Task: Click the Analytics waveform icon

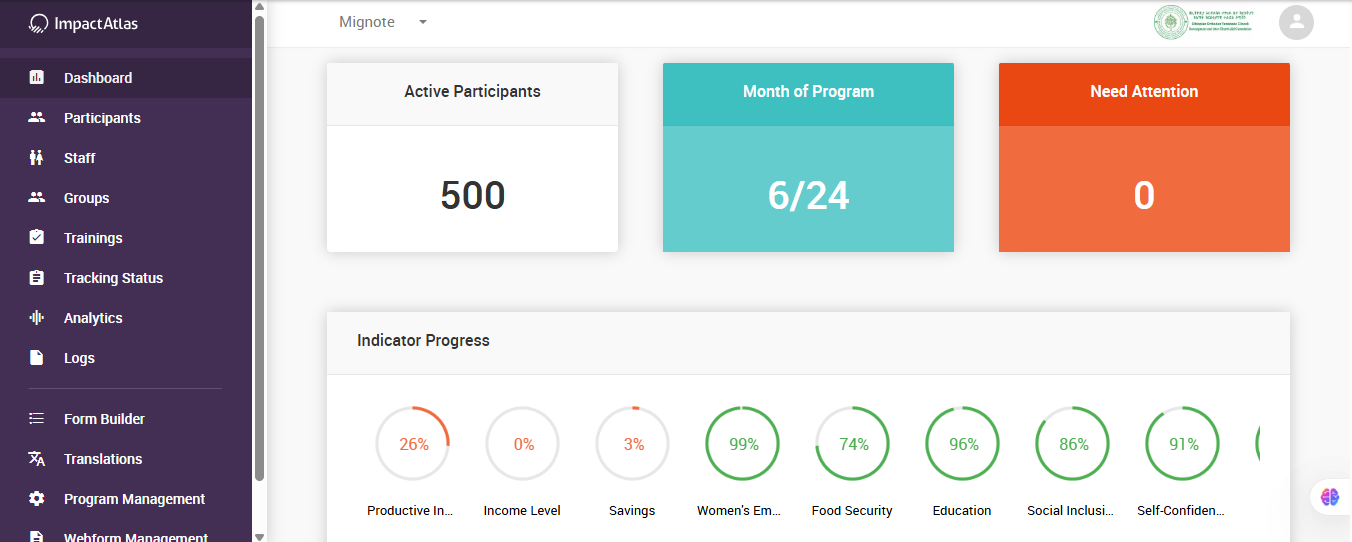Action: (x=37, y=318)
